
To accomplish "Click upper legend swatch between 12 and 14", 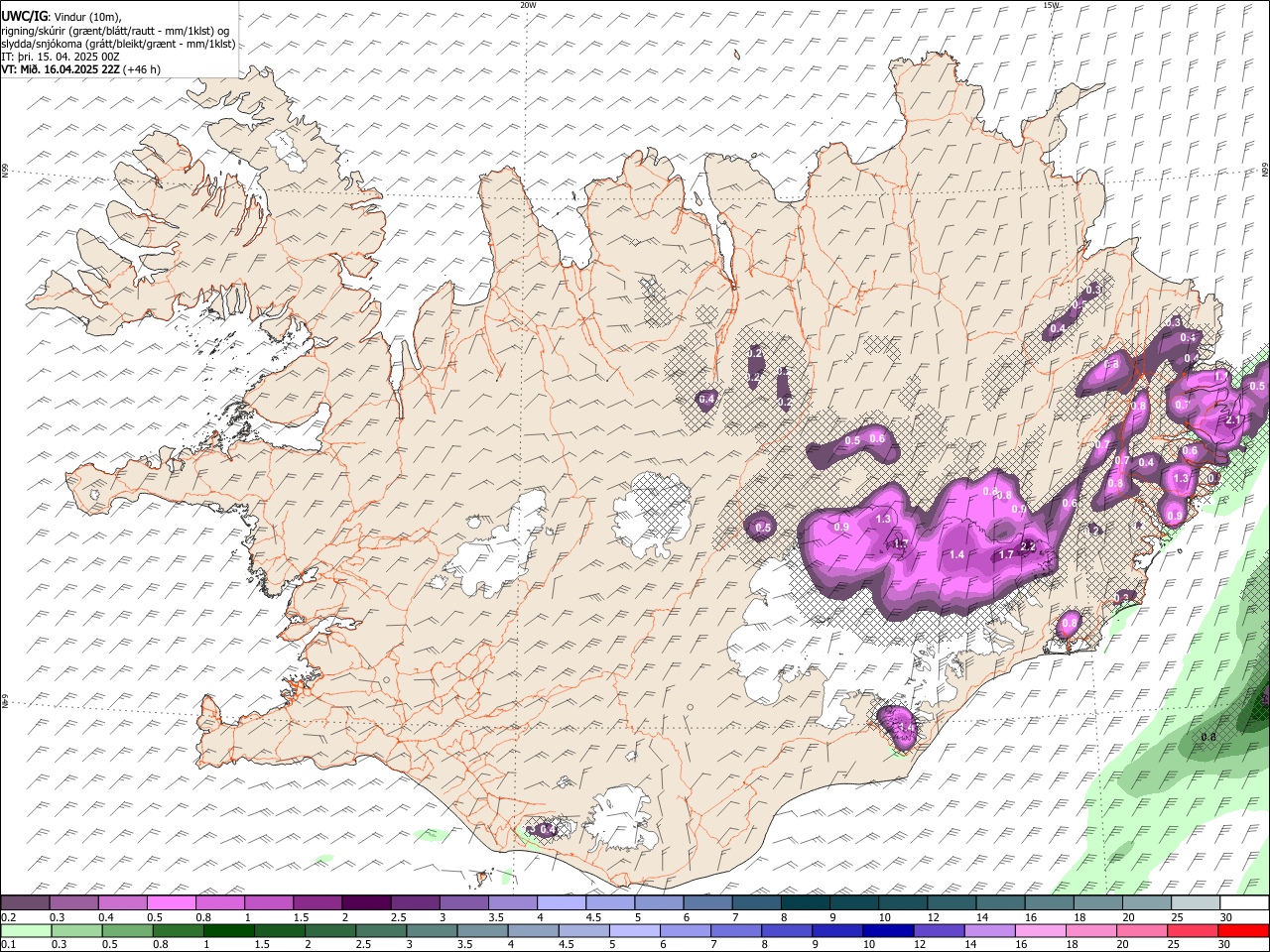I will 952,903.
